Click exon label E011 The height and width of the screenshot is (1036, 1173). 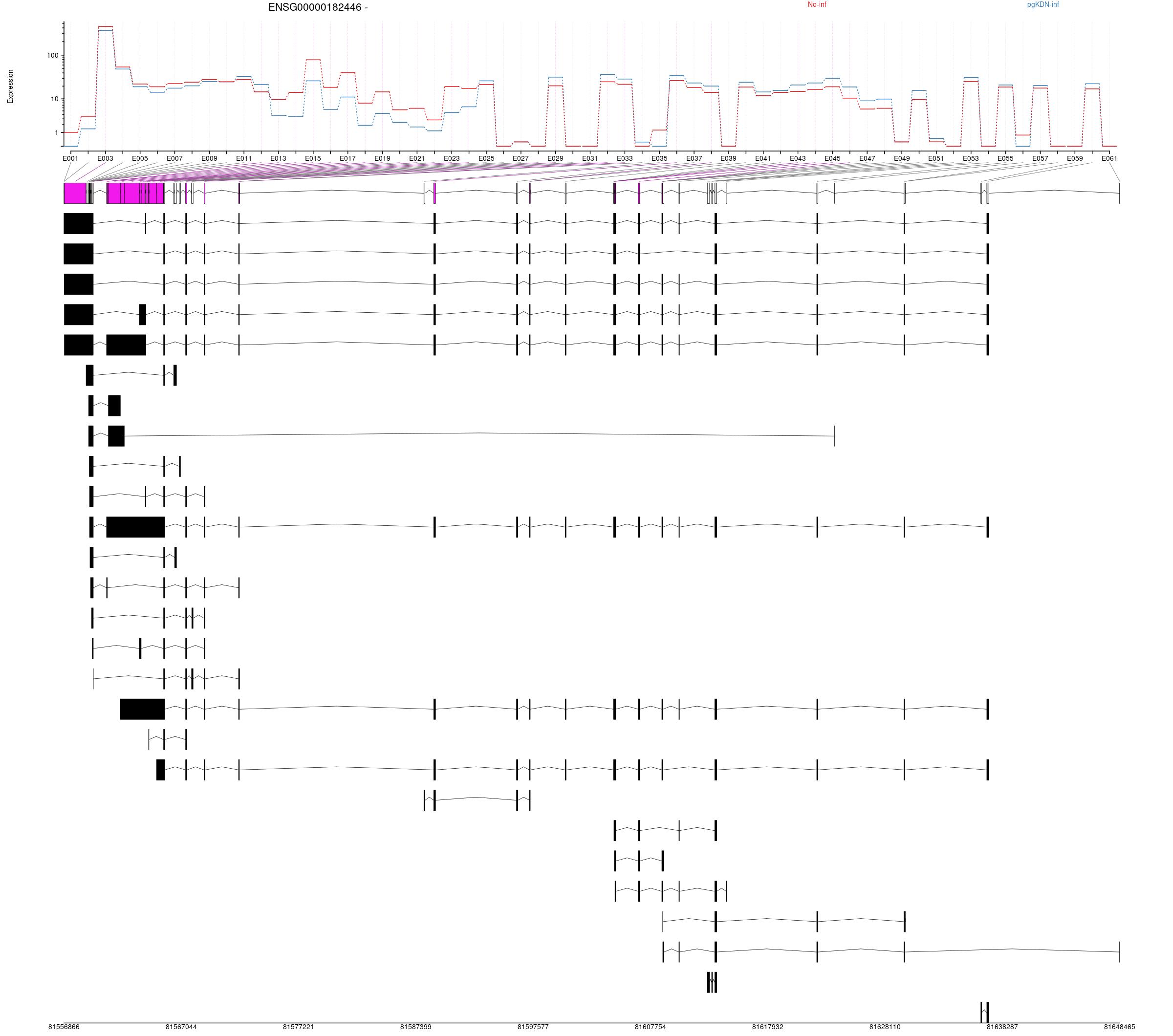point(244,158)
